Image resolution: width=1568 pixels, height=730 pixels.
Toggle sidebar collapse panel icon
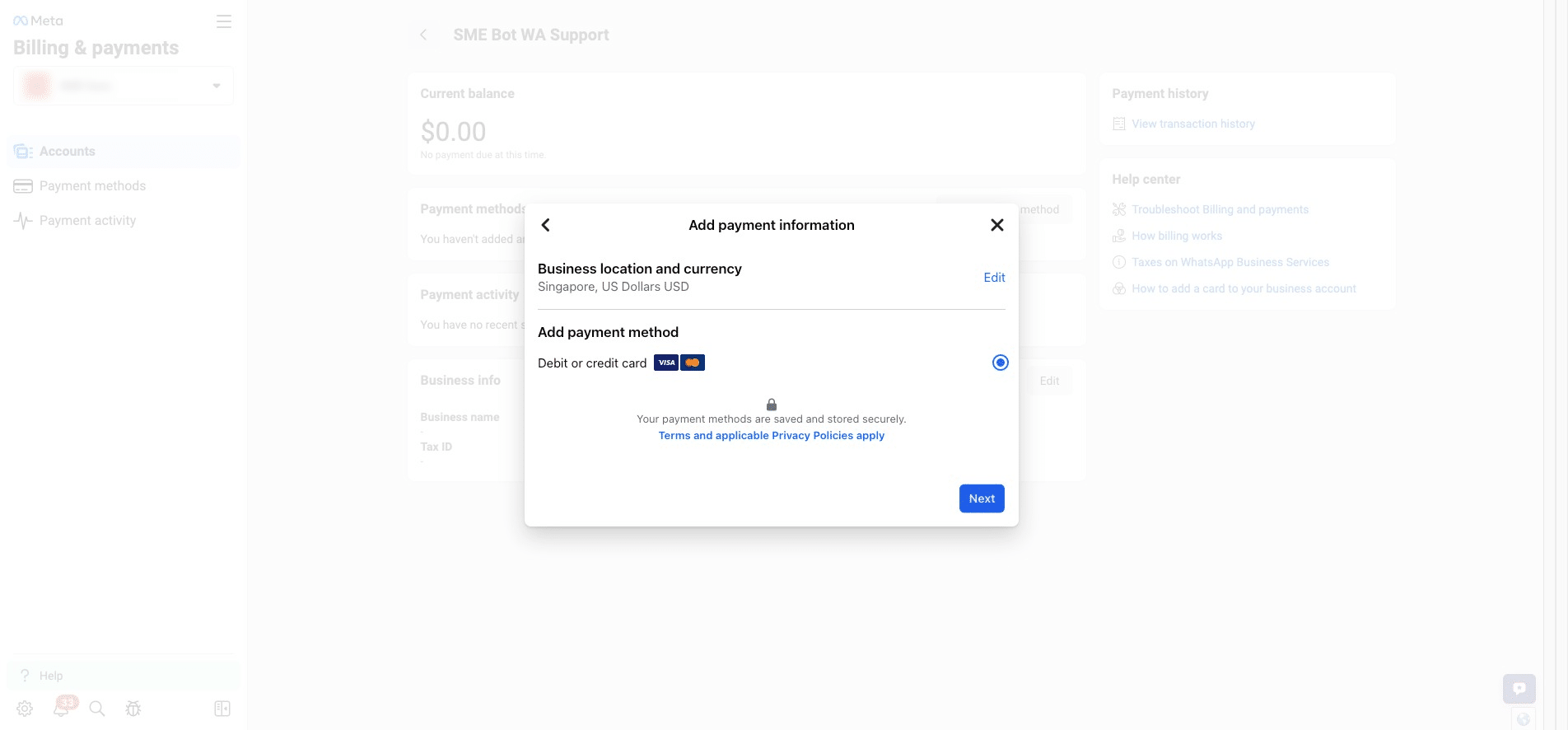click(x=222, y=709)
